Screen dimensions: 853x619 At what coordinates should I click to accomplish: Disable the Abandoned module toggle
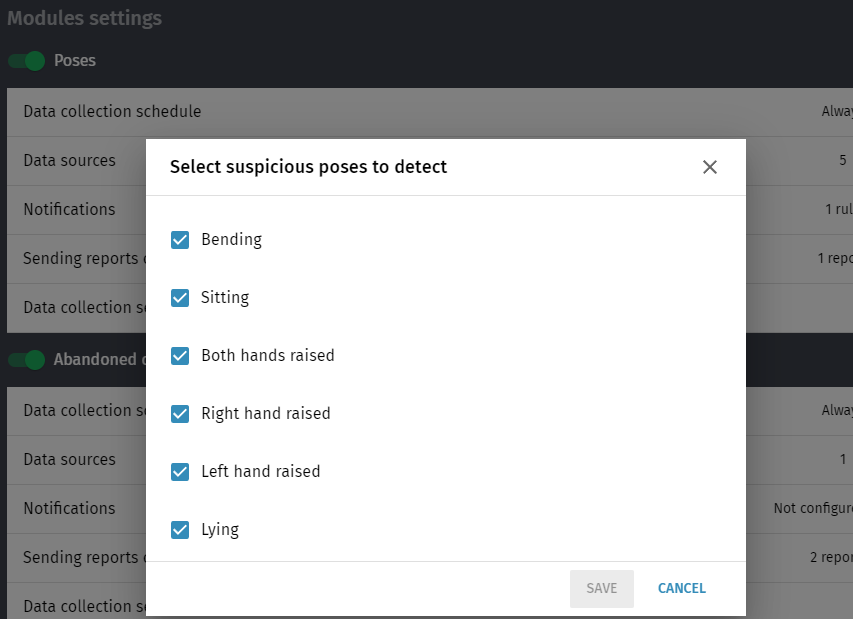[x=27, y=360]
